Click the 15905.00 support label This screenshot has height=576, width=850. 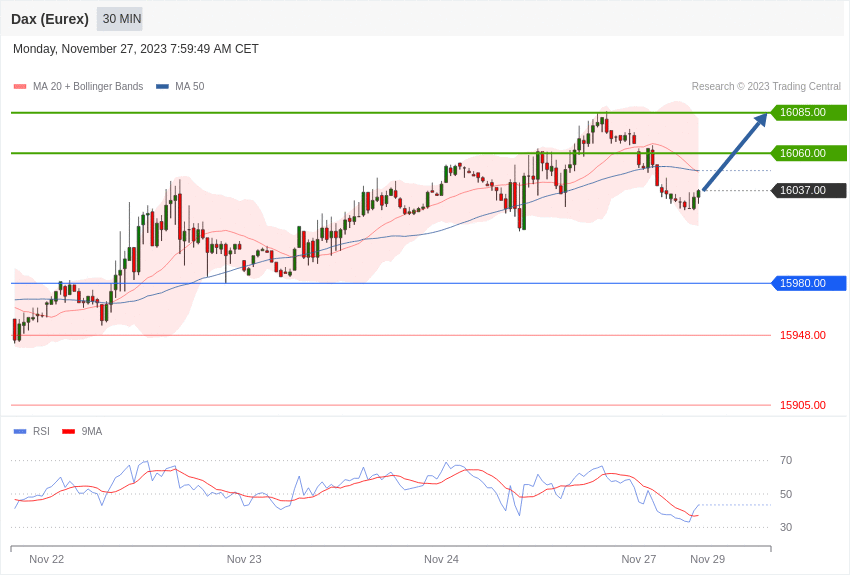(x=803, y=405)
